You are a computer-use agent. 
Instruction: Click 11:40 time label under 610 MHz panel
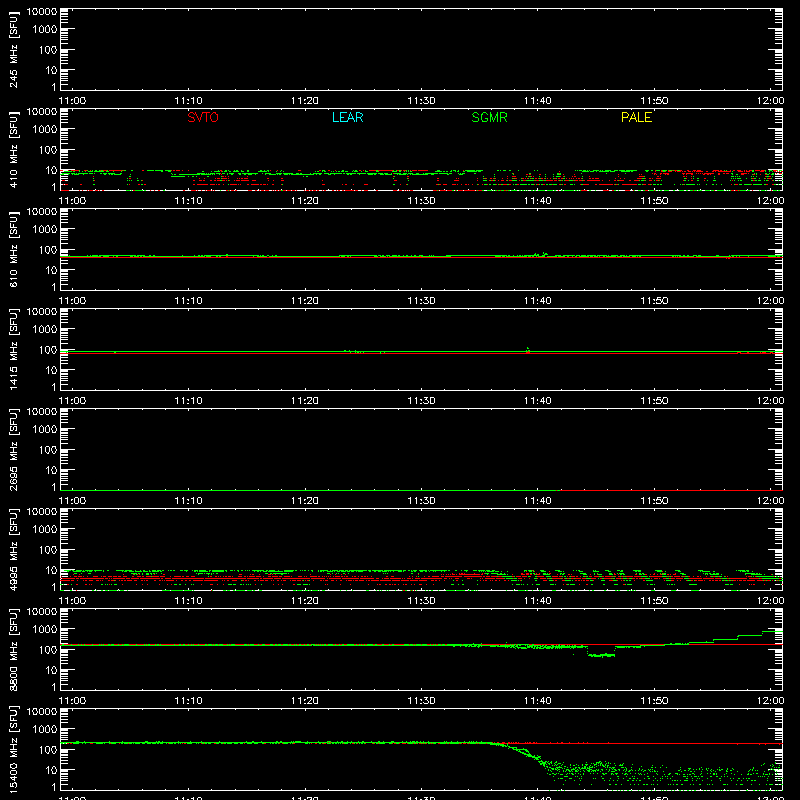coord(538,301)
